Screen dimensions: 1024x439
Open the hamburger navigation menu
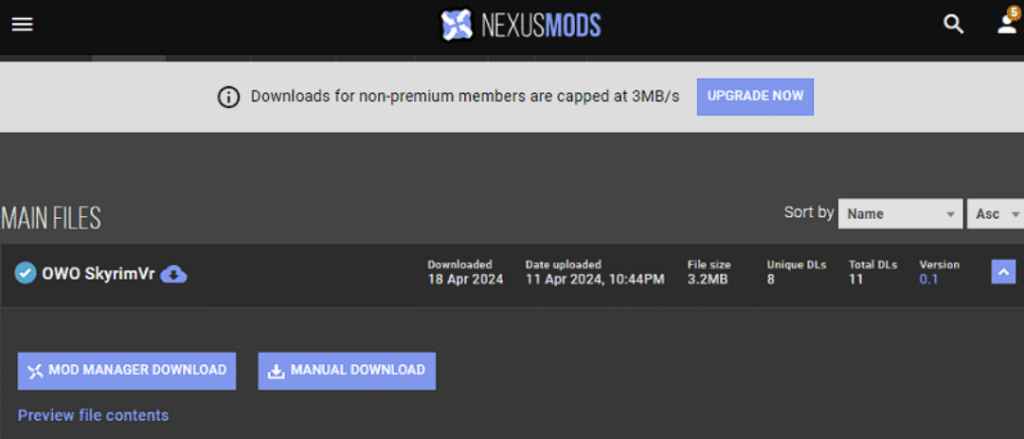tap(22, 25)
